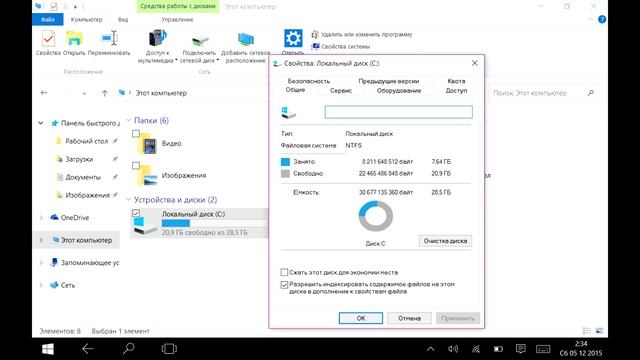Image resolution: width=640 pixels, height=360 pixels.
Task: Click the network Wi-Fi tray icon
Action: pos(476,349)
